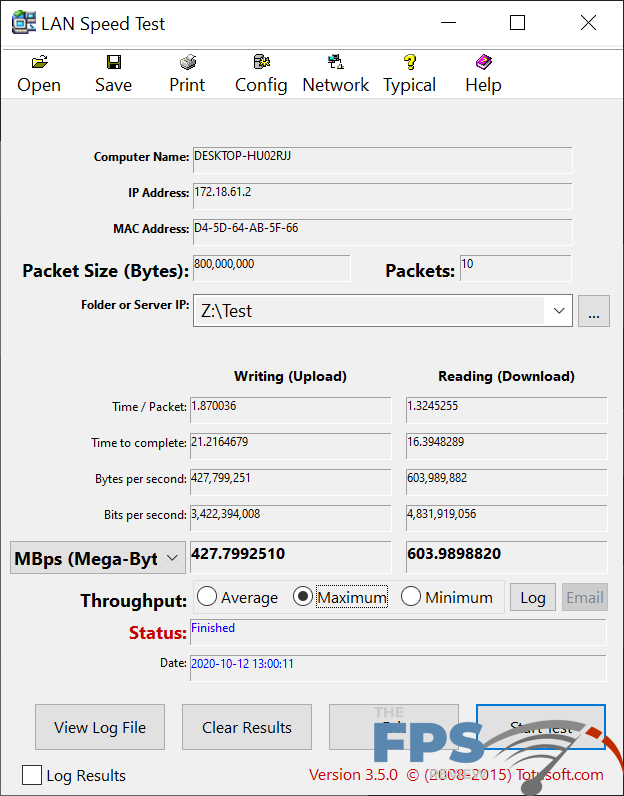This screenshot has width=624, height=796.
Task: Click the Email button
Action: pyautogui.click(x=585, y=598)
